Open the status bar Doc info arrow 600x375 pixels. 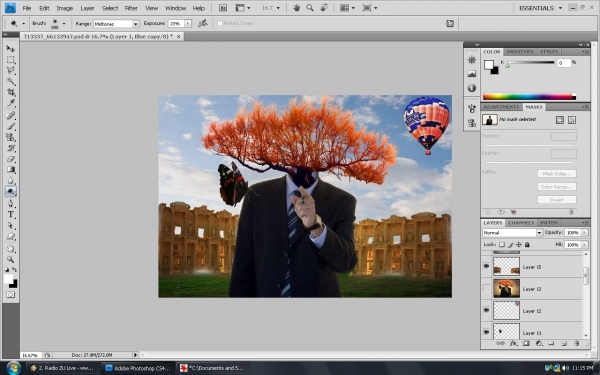[x=135, y=355]
